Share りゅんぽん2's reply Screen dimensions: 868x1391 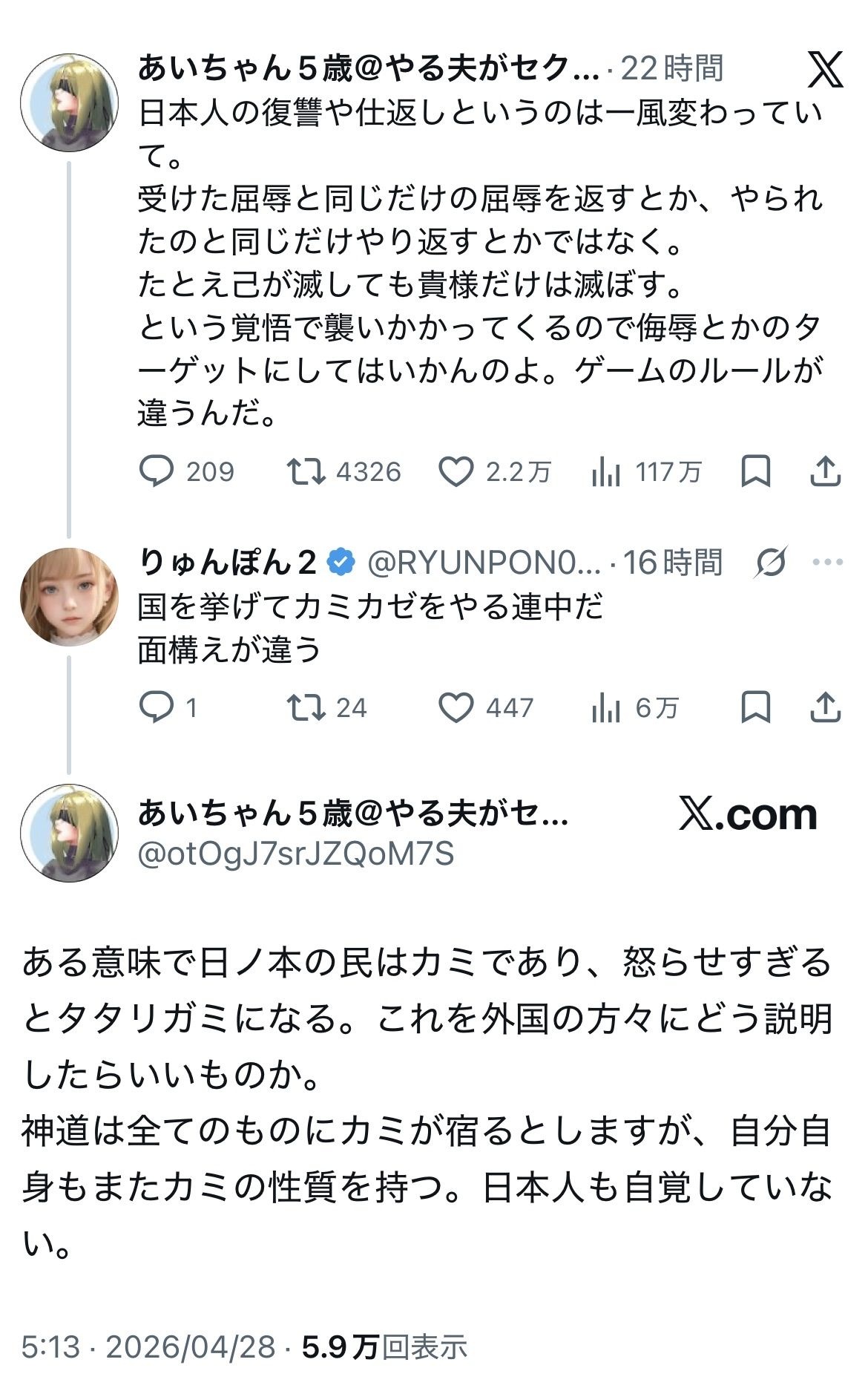click(824, 707)
